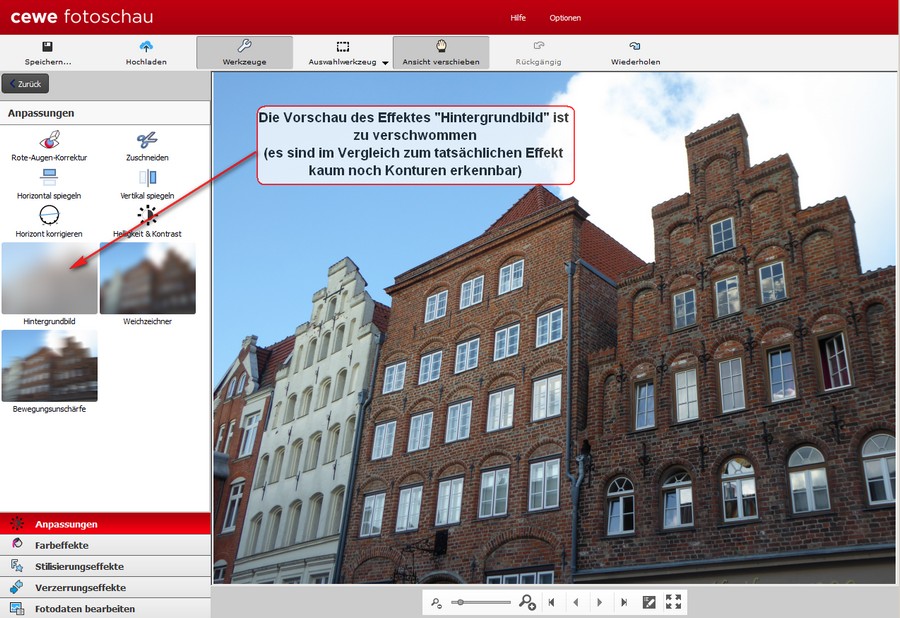Click the zoom in magnifier icon
The width and height of the screenshot is (900, 618).
[x=527, y=602]
